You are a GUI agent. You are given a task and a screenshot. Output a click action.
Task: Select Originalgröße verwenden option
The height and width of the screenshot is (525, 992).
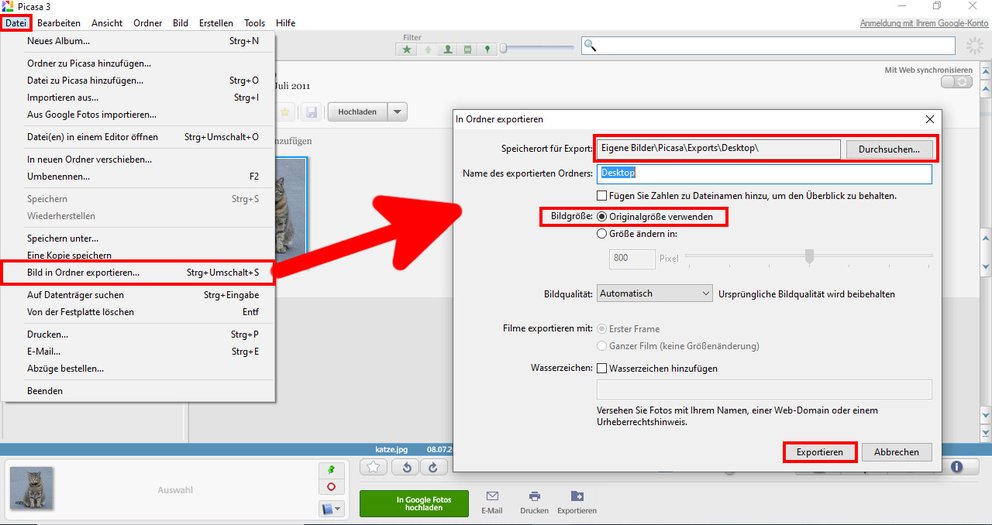602,216
